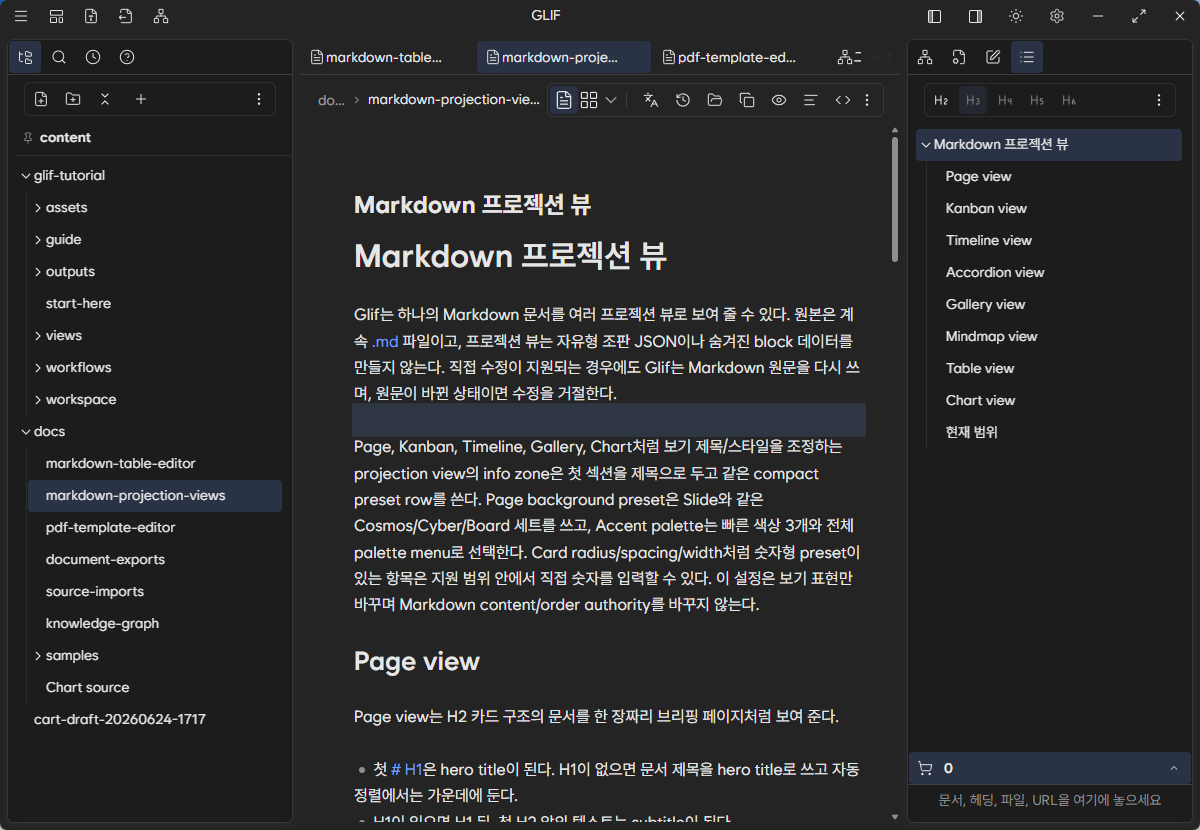Viewport: 1200px width, 830px height.
Task: Open the projection view dropdown arrow
Action: [611, 100]
